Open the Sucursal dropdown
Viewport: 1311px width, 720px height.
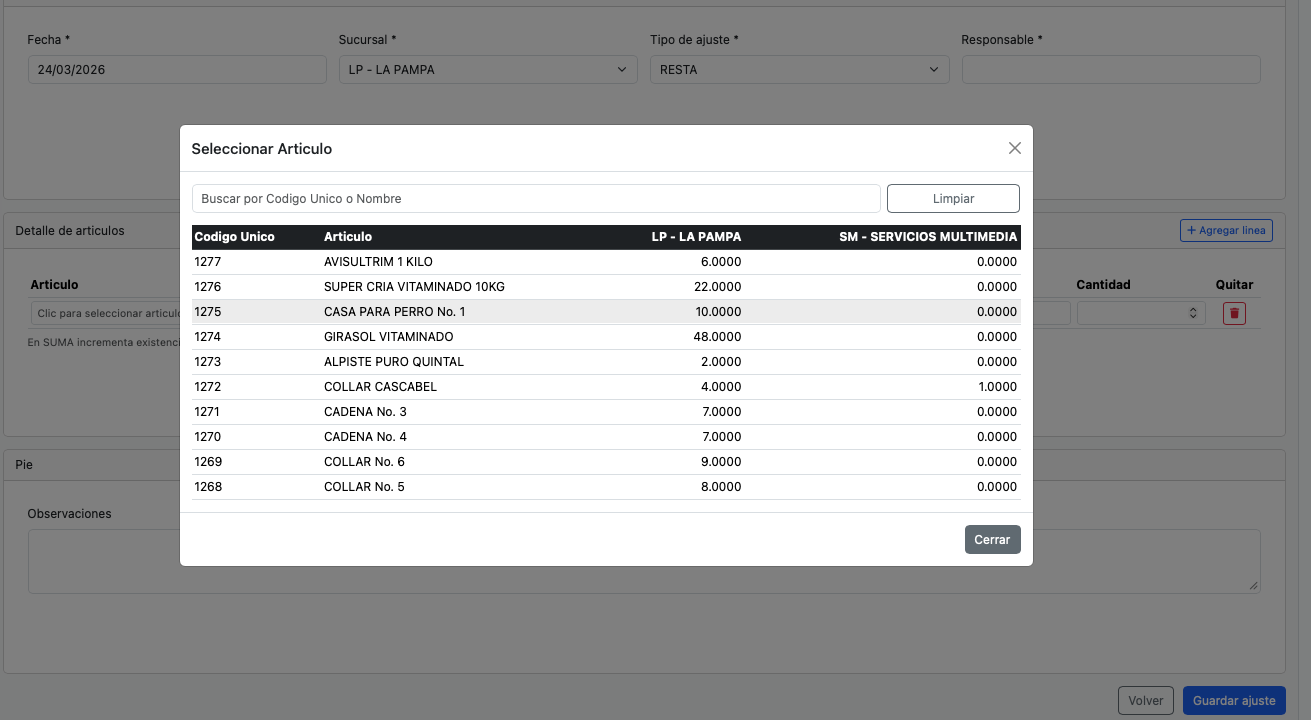(x=487, y=70)
